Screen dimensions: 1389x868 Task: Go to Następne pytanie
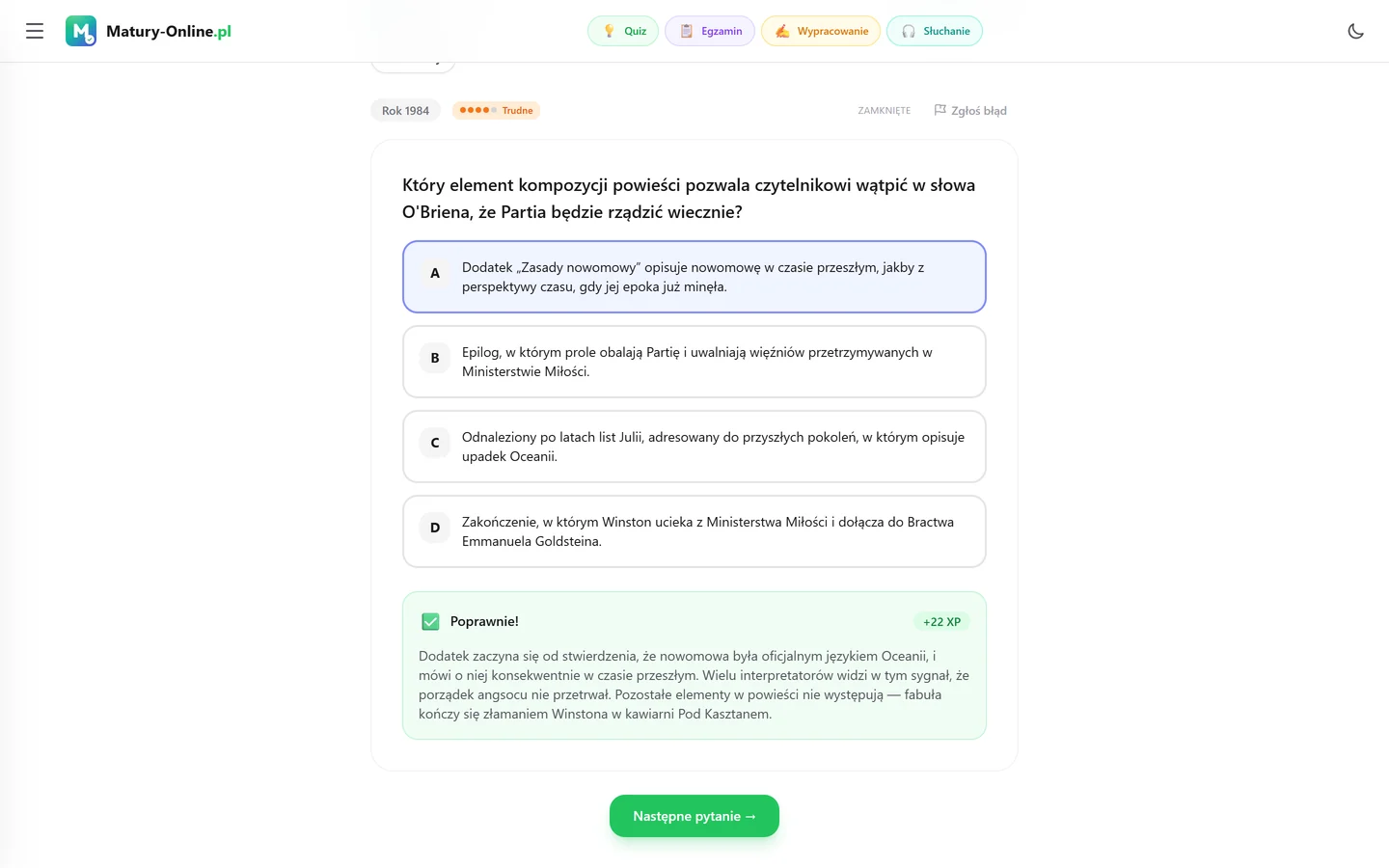point(694,816)
